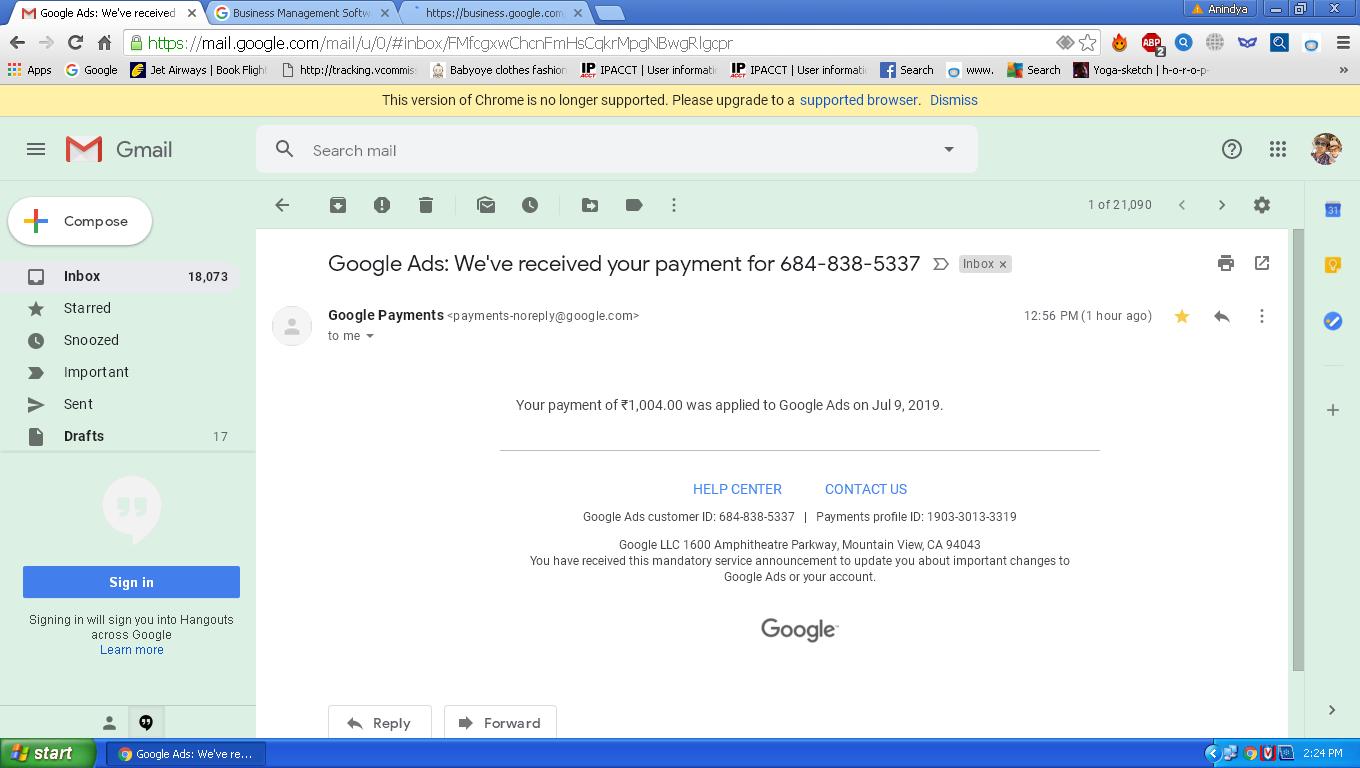Screen dimensions: 1360x768
Task: Switch to the business.google.com tab
Action: [494, 13]
